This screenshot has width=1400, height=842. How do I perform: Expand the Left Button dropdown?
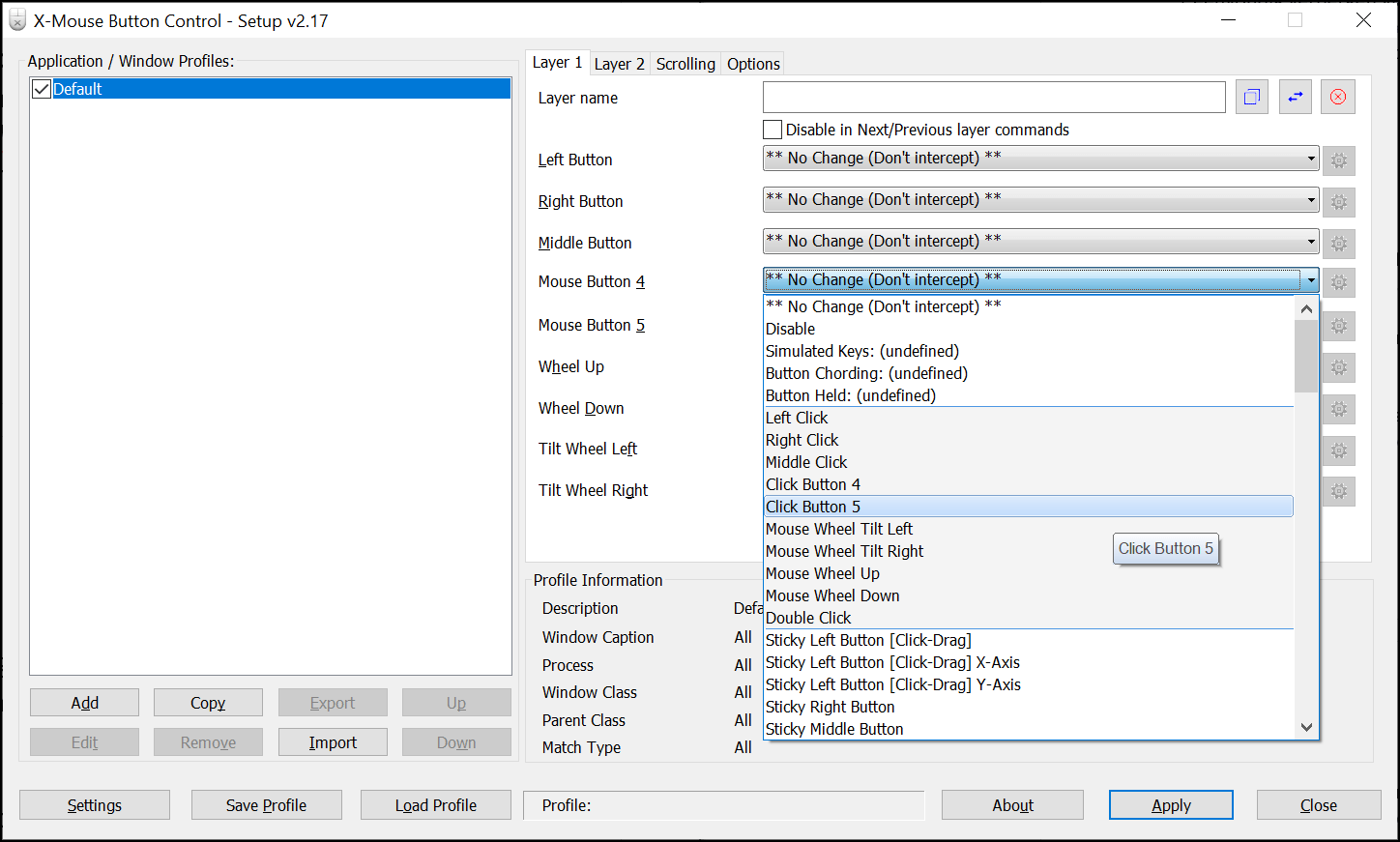click(x=1040, y=158)
